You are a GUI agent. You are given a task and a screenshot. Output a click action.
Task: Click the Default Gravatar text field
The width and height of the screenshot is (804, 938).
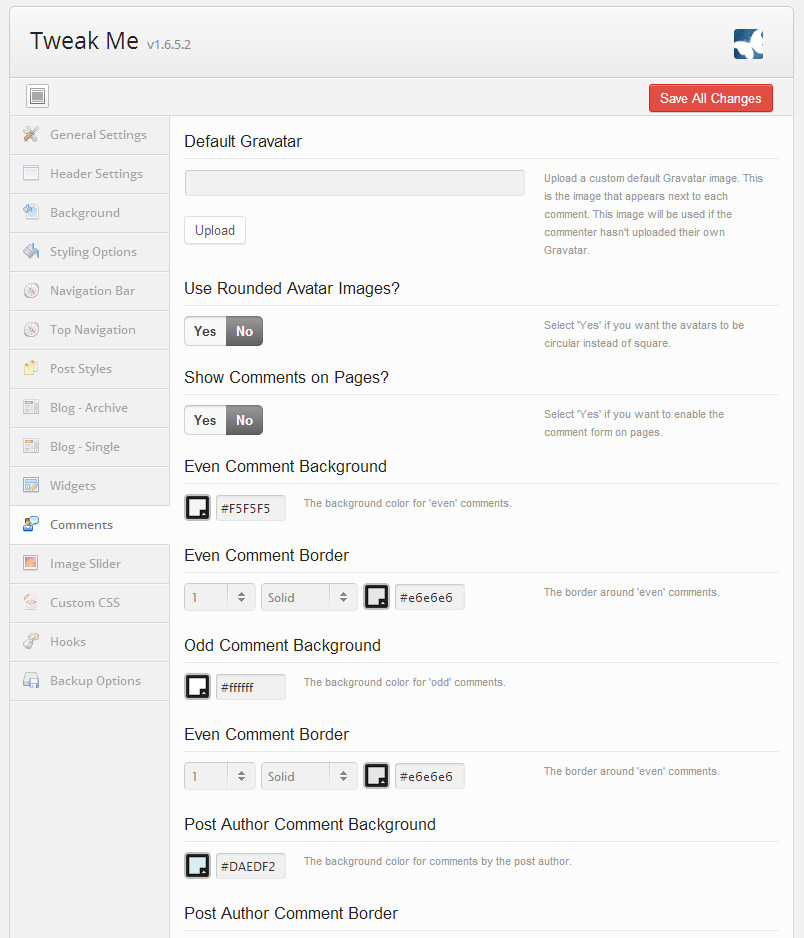(x=354, y=183)
